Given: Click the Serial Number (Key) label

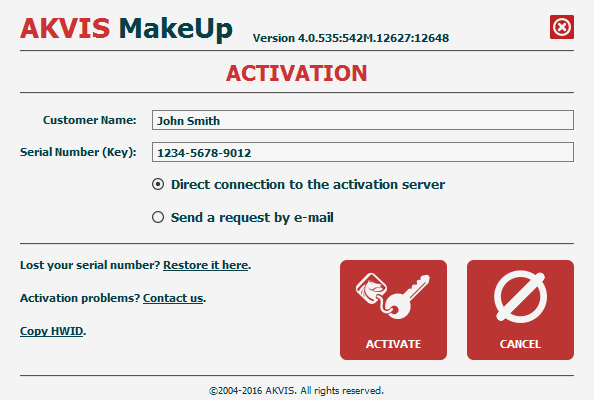Looking at the screenshot, I should click(x=78, y=152).
